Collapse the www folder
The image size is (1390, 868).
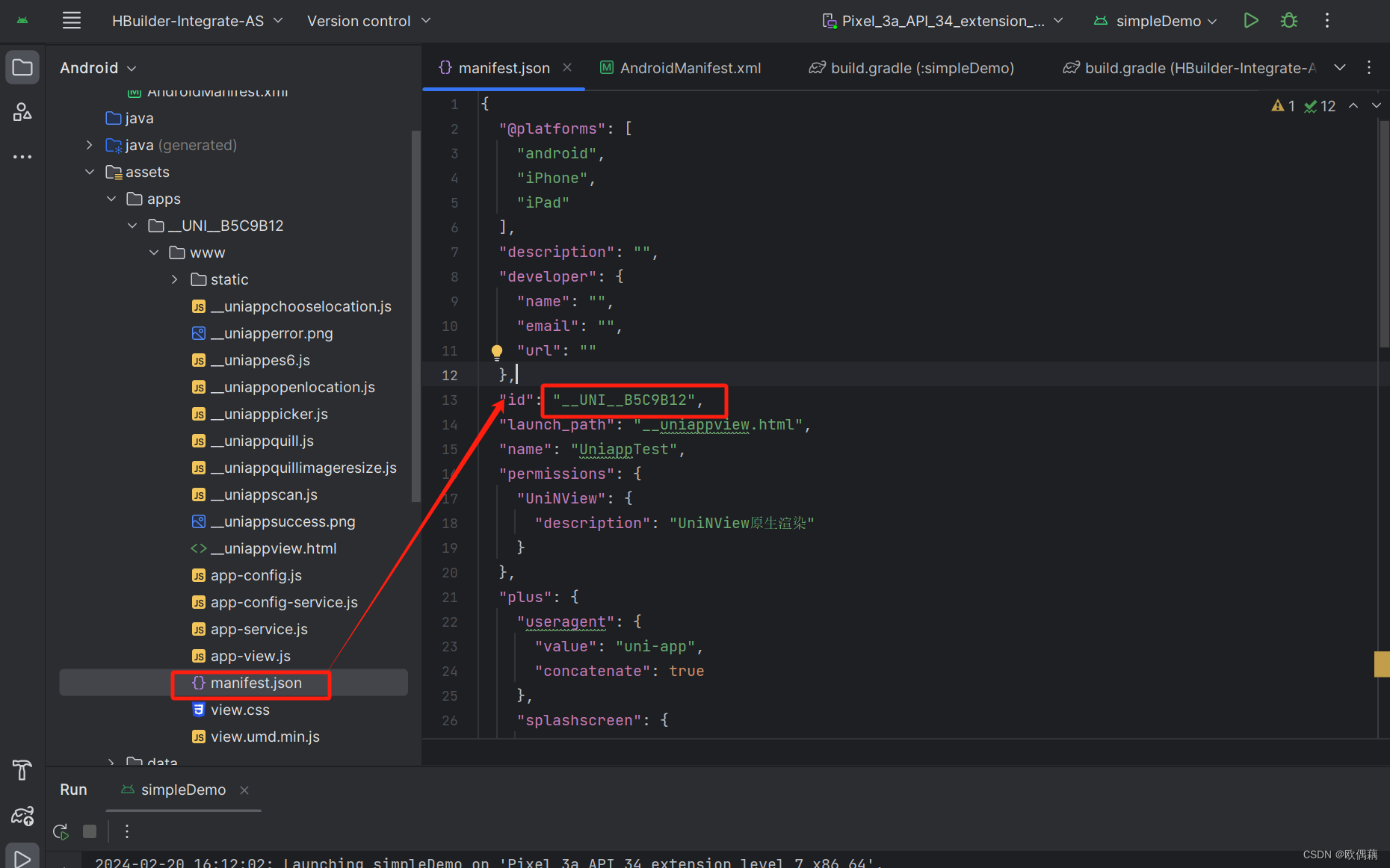pos(154,252)
